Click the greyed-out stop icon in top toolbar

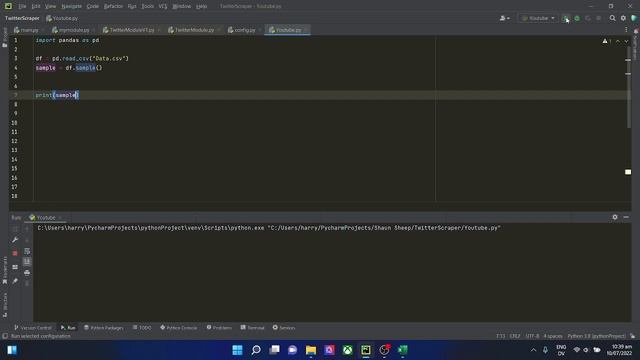599,18
